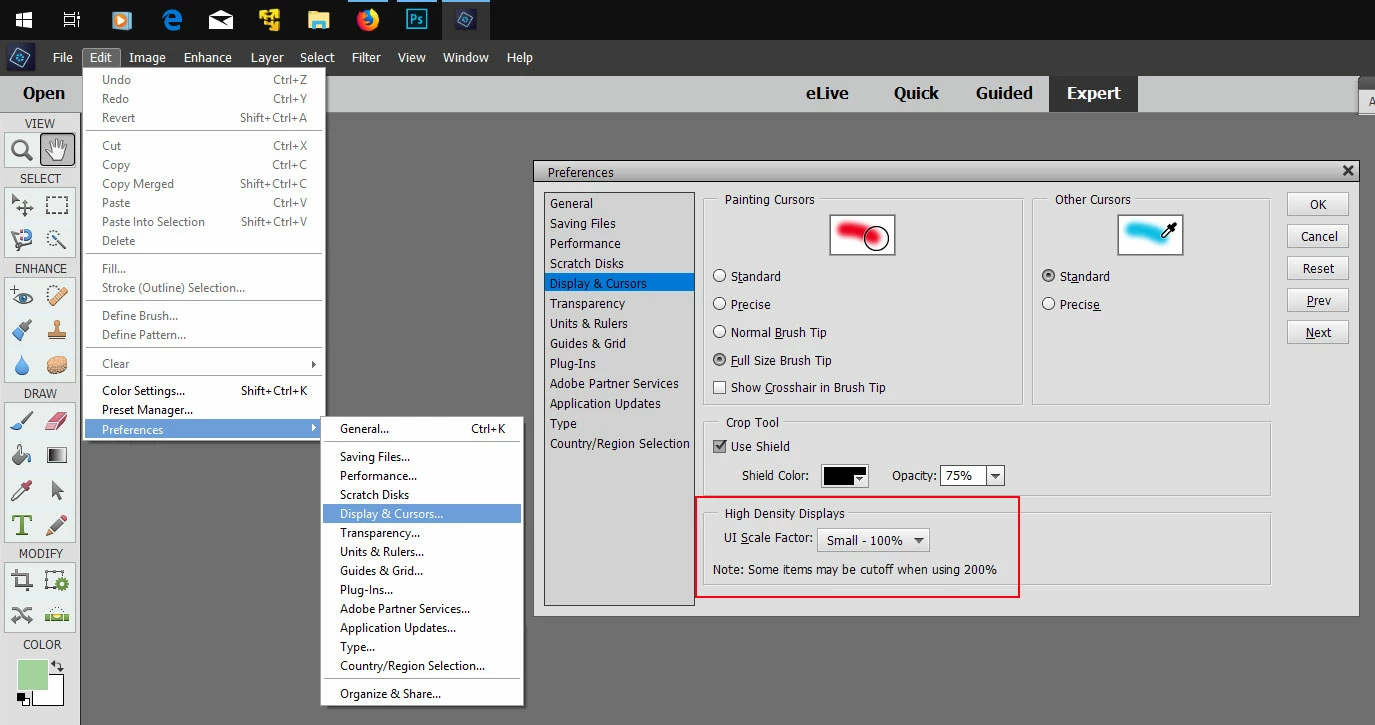Choose Precise painting cursor

click(720, 304)
